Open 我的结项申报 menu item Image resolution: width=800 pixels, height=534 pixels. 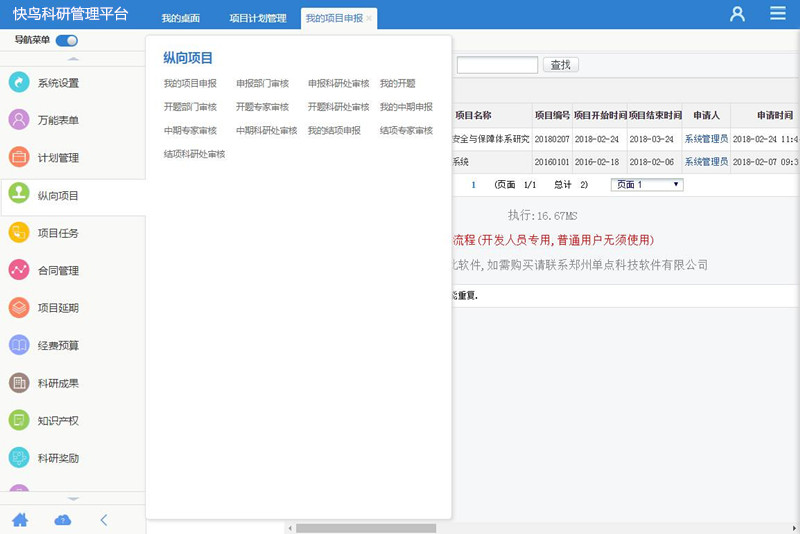click(x=334, y=130)
